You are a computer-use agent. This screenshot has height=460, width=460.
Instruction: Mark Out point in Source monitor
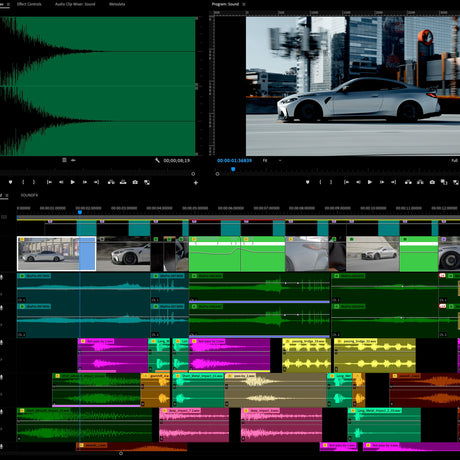tap(34, 182)
